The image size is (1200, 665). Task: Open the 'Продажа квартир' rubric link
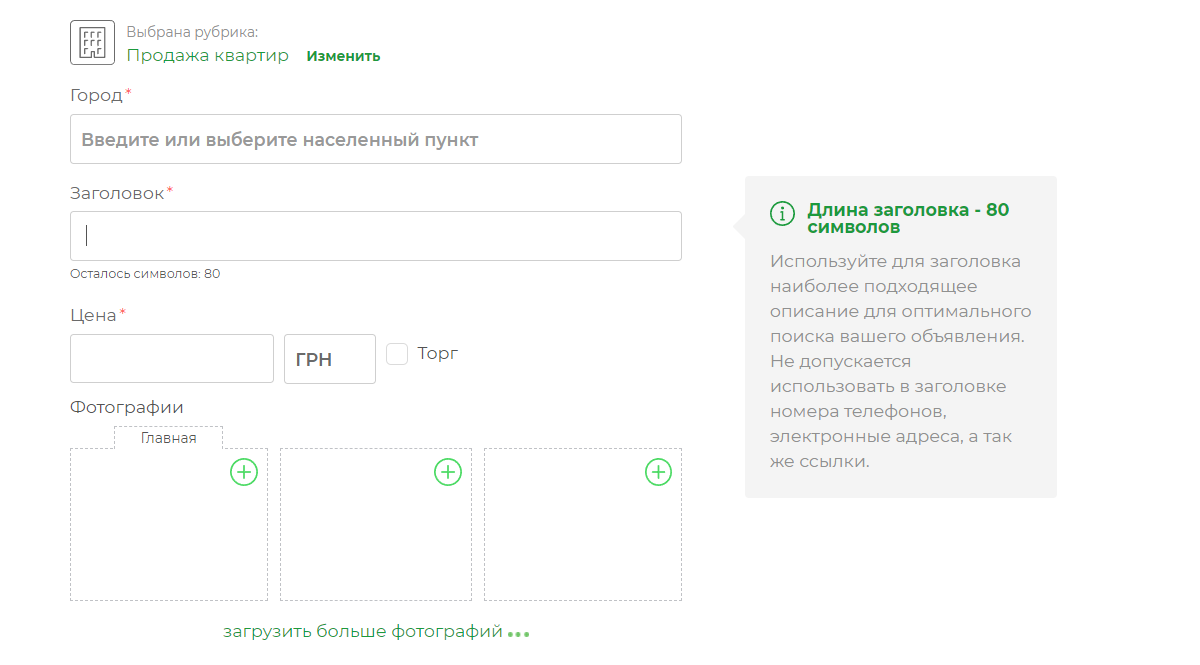(x=207, y=56)
